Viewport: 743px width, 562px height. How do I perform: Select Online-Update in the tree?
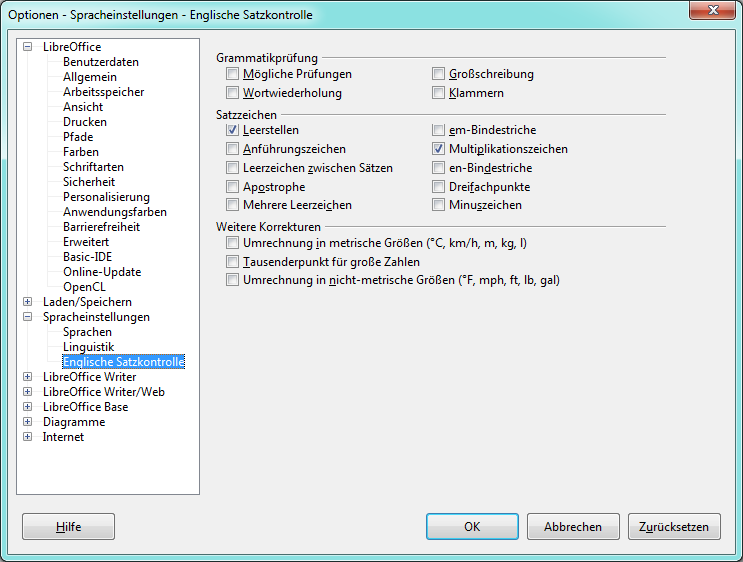102,272
